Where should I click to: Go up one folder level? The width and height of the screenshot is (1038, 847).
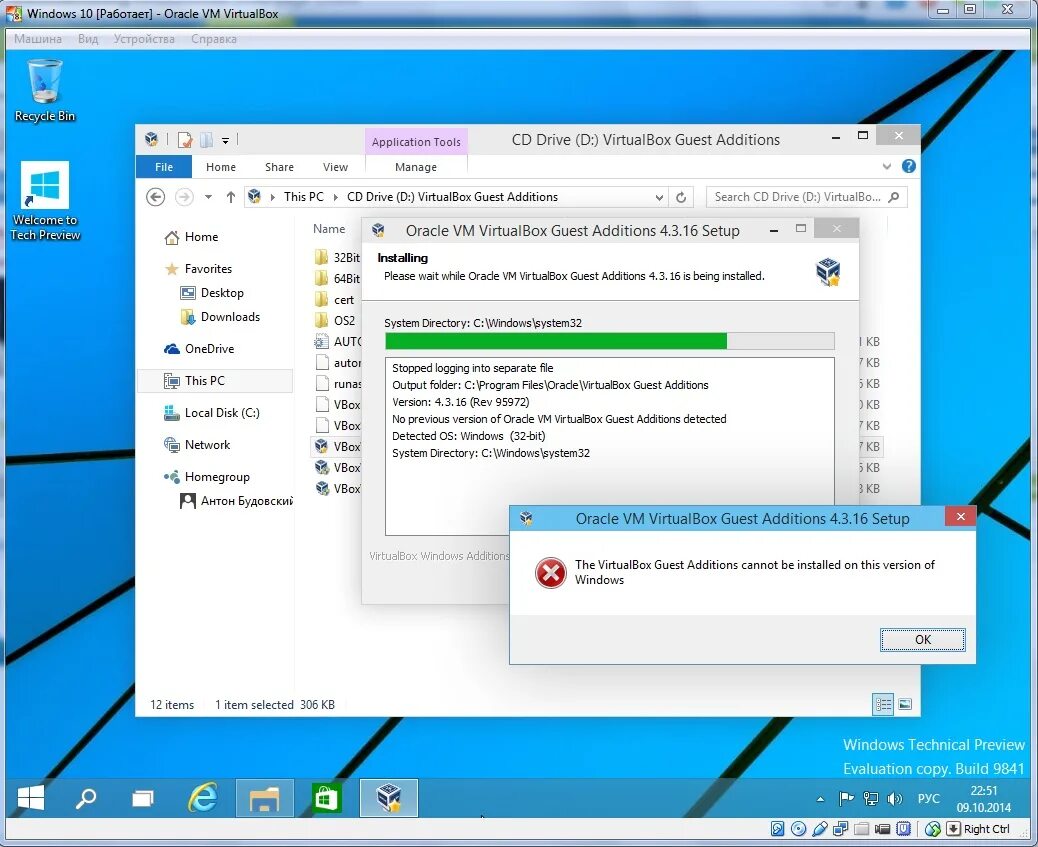pyautogui.click(x=230, y=197)
